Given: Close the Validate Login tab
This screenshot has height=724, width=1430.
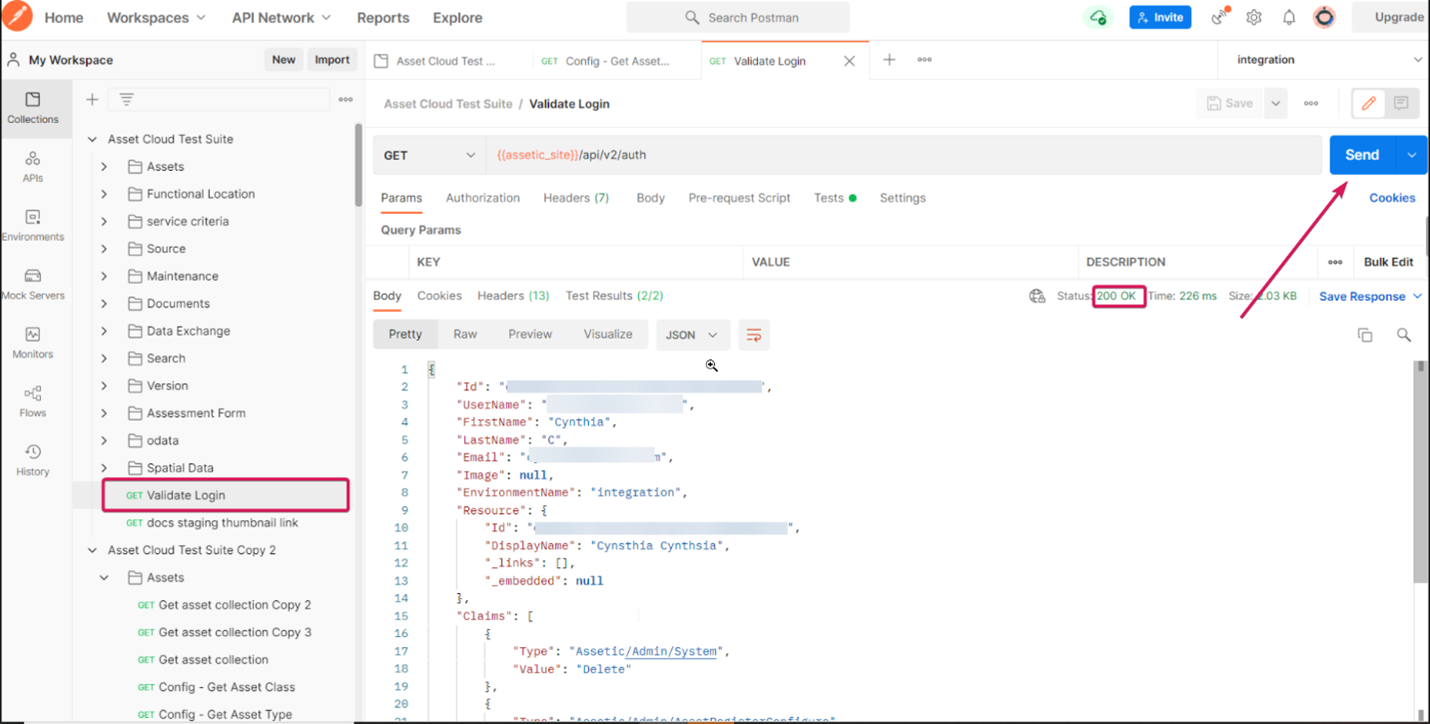Looking at the screenshot, I should 849,61.
